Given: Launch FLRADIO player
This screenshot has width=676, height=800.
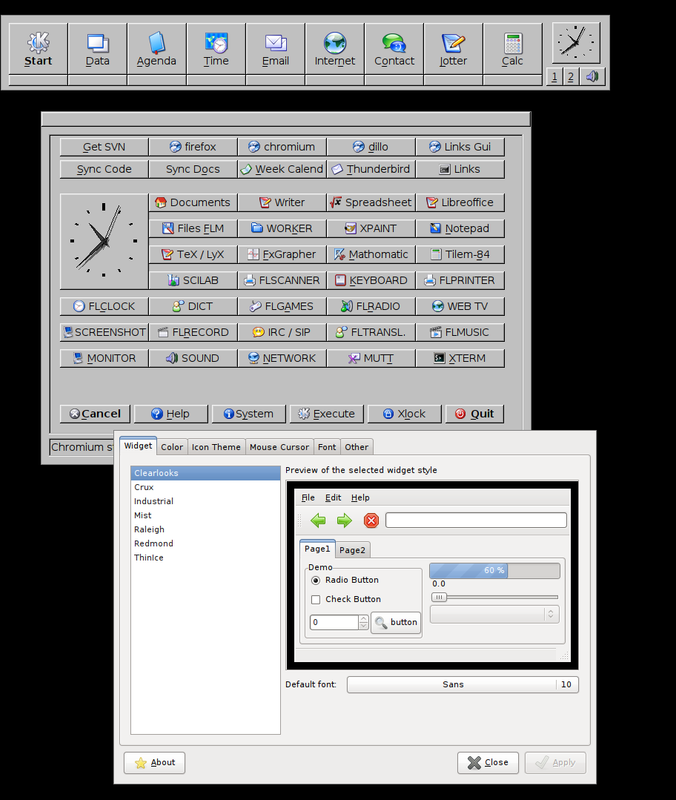Looking at the screenshot, I should pyautogui.click(x=371, y=307).
